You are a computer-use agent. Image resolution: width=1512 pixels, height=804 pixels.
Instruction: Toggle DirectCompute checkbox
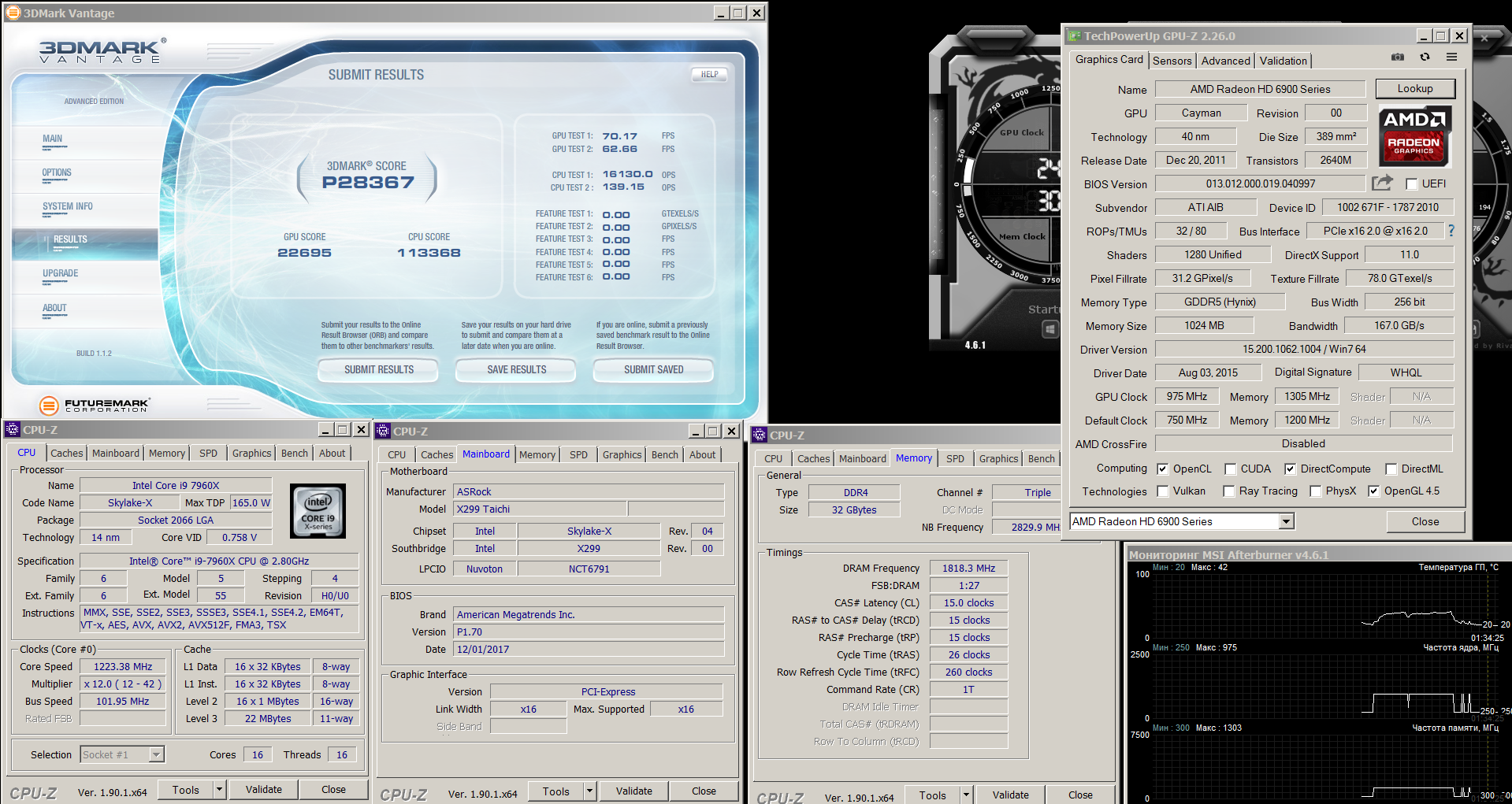(1290, 469)
